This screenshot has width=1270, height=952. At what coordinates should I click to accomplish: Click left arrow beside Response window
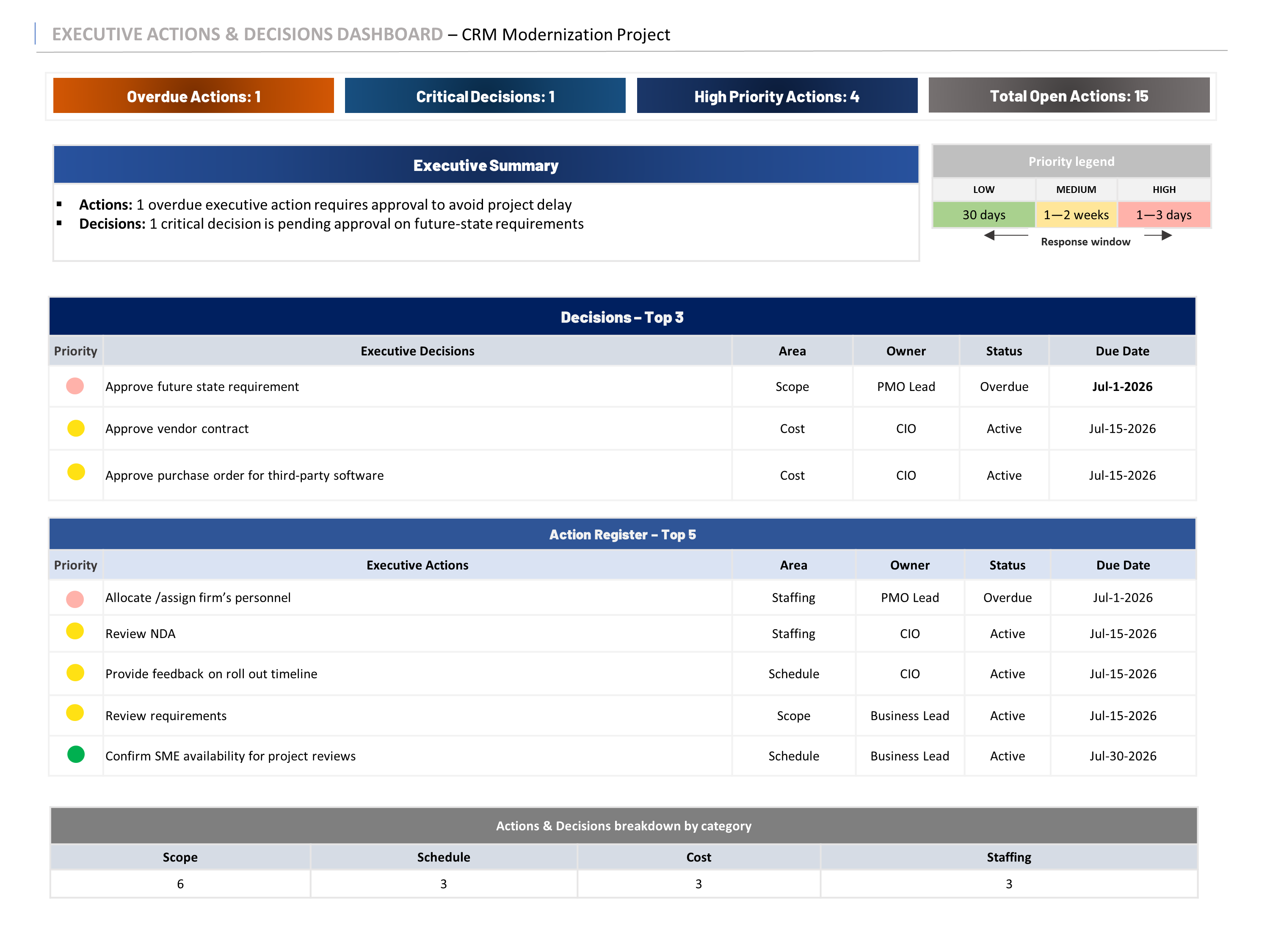click(x=1006, y=235)
